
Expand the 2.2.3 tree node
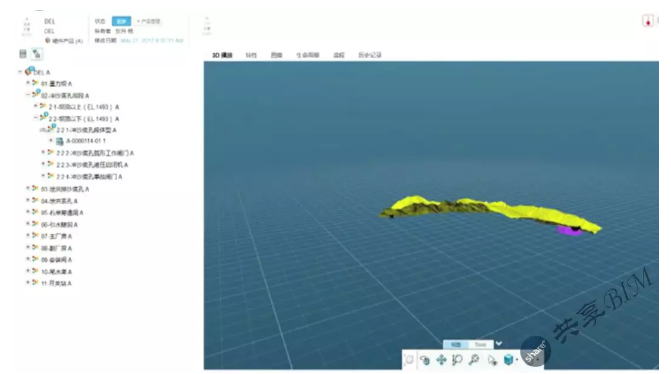(x=43, y=164)
